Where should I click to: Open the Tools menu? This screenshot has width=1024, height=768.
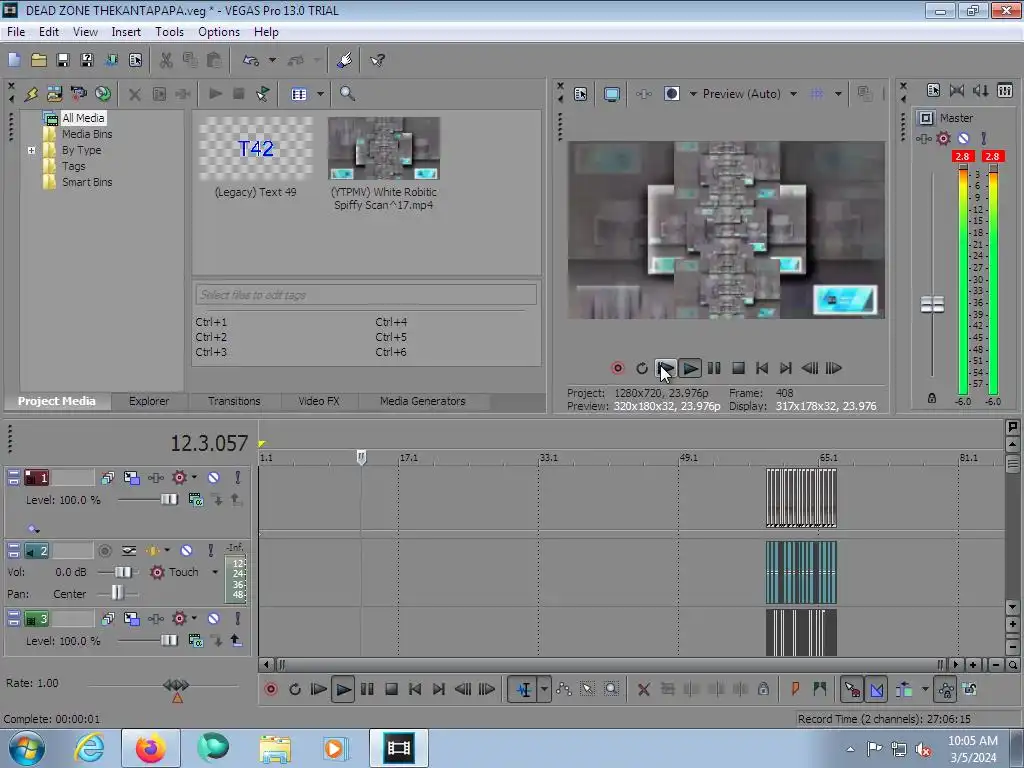[x=169, y=31]
